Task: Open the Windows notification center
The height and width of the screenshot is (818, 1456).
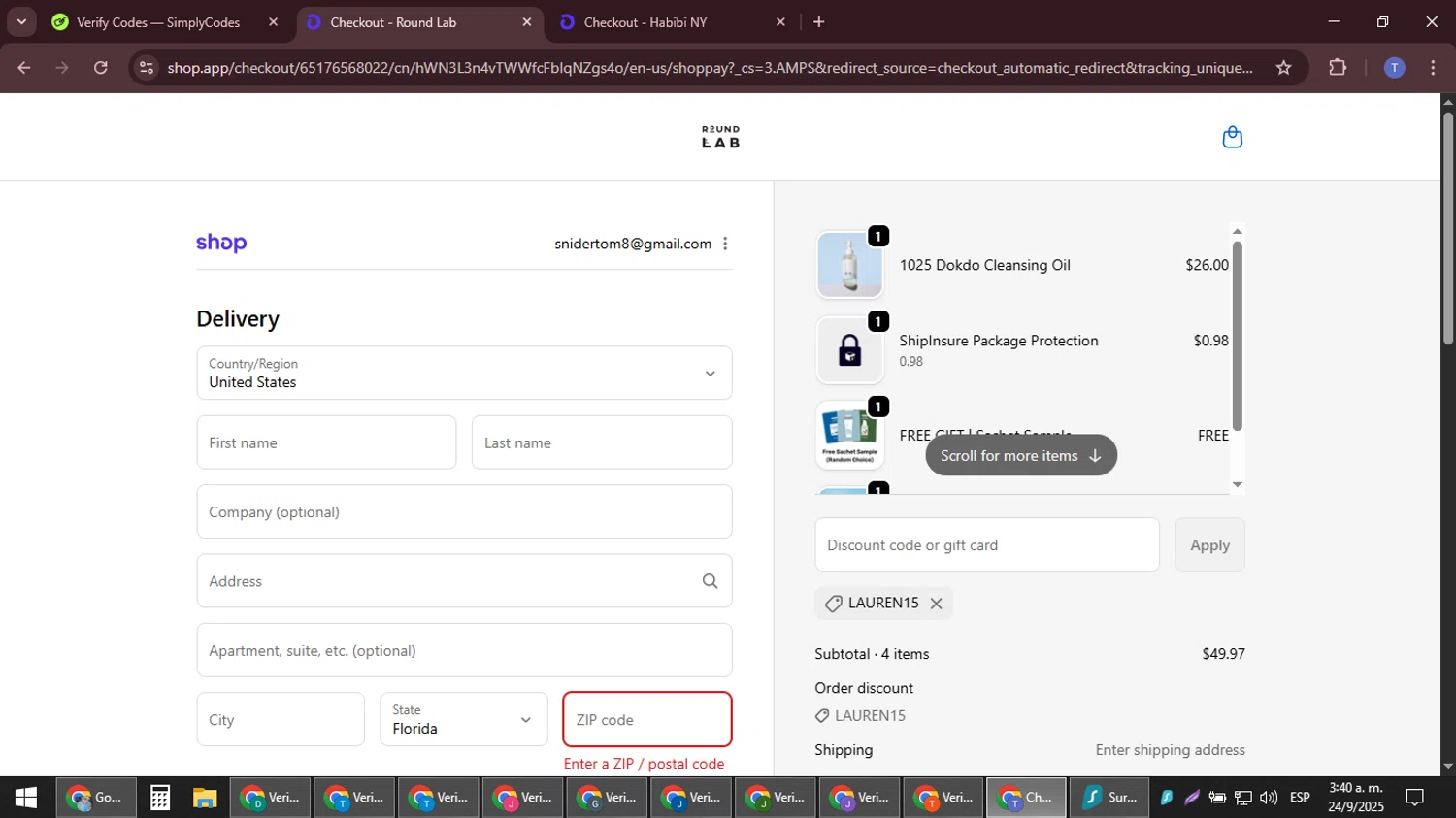Action: [x=1415, y=798]
